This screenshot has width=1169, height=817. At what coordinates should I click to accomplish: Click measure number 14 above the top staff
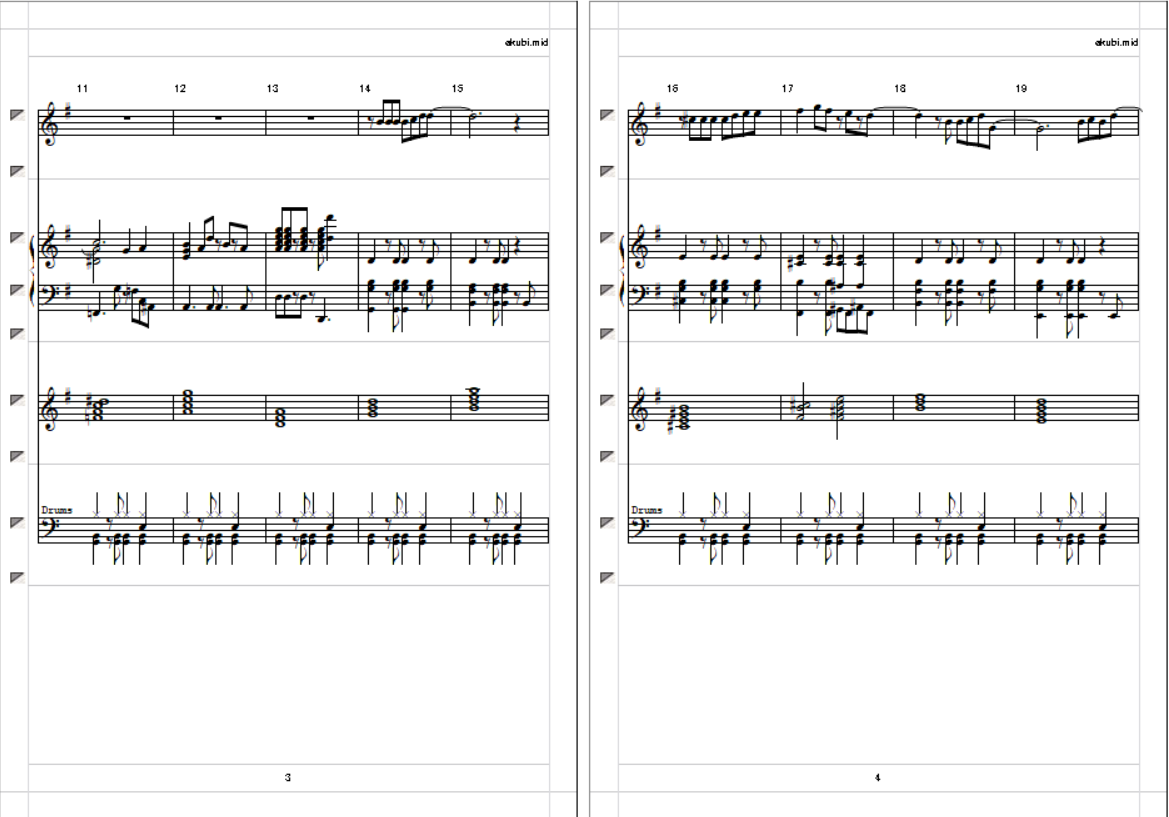point(365,88)
